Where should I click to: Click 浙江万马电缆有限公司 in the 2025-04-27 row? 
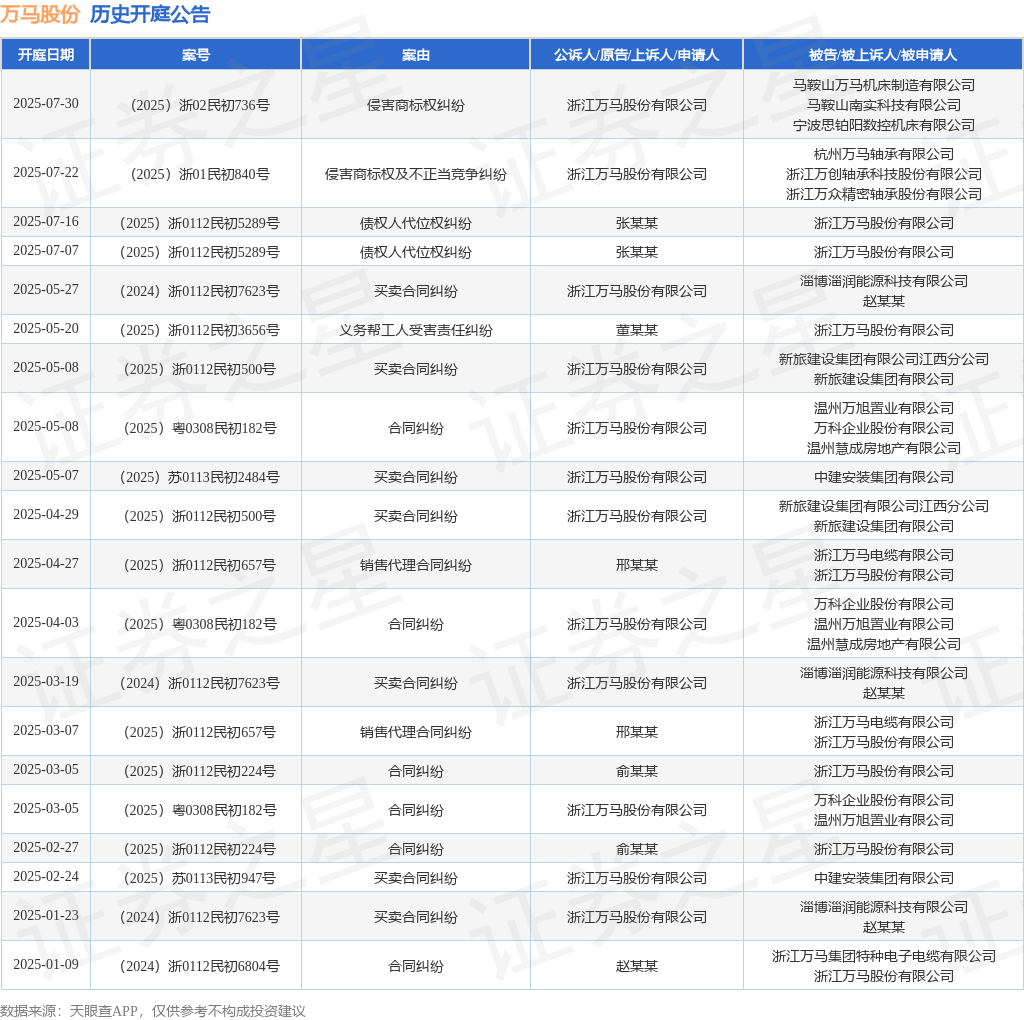click(884, 555)
